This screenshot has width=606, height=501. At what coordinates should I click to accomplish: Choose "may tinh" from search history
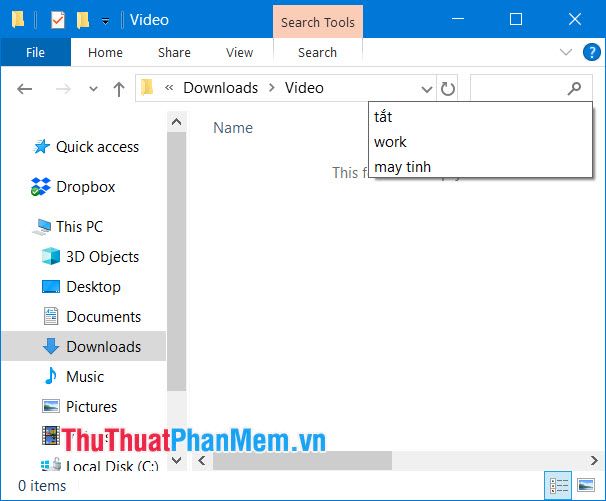click(x=403, y=167)
